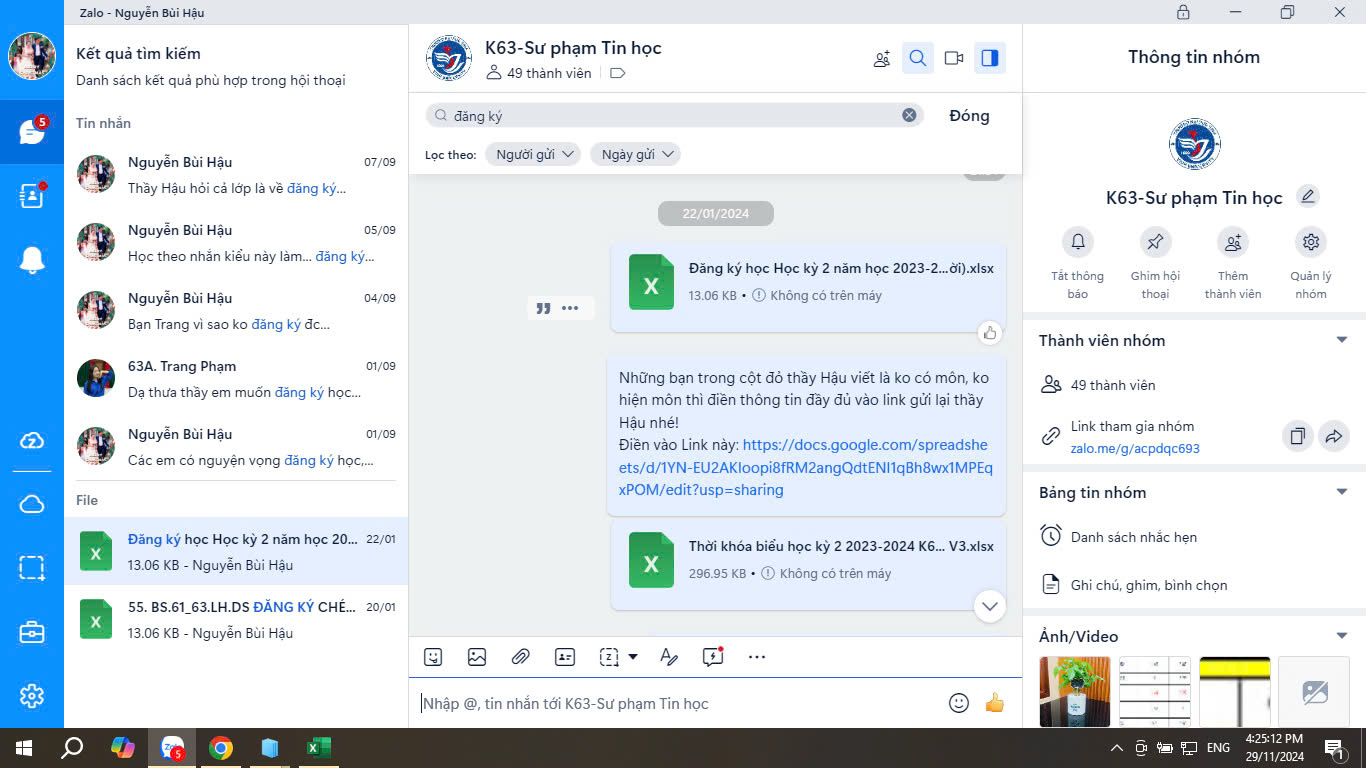The image size is (1366, 768).
Task: Open the Contacts icon in sidebar
Action: [32, 195]
